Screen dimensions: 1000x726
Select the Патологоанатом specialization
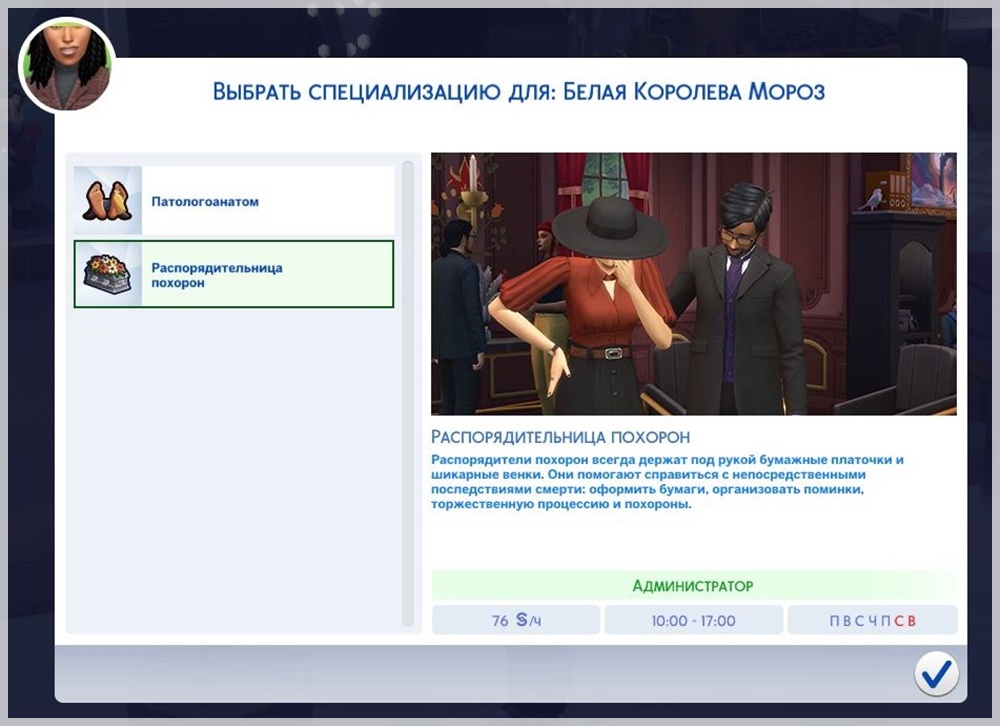[x=234, y=200]
